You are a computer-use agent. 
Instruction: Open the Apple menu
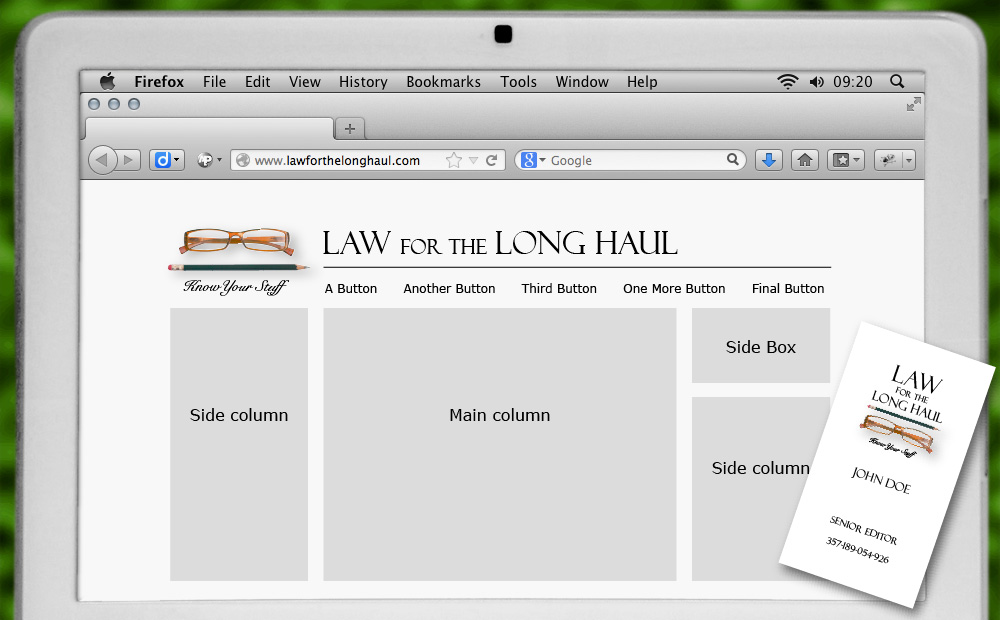click(x=108, y=81)
